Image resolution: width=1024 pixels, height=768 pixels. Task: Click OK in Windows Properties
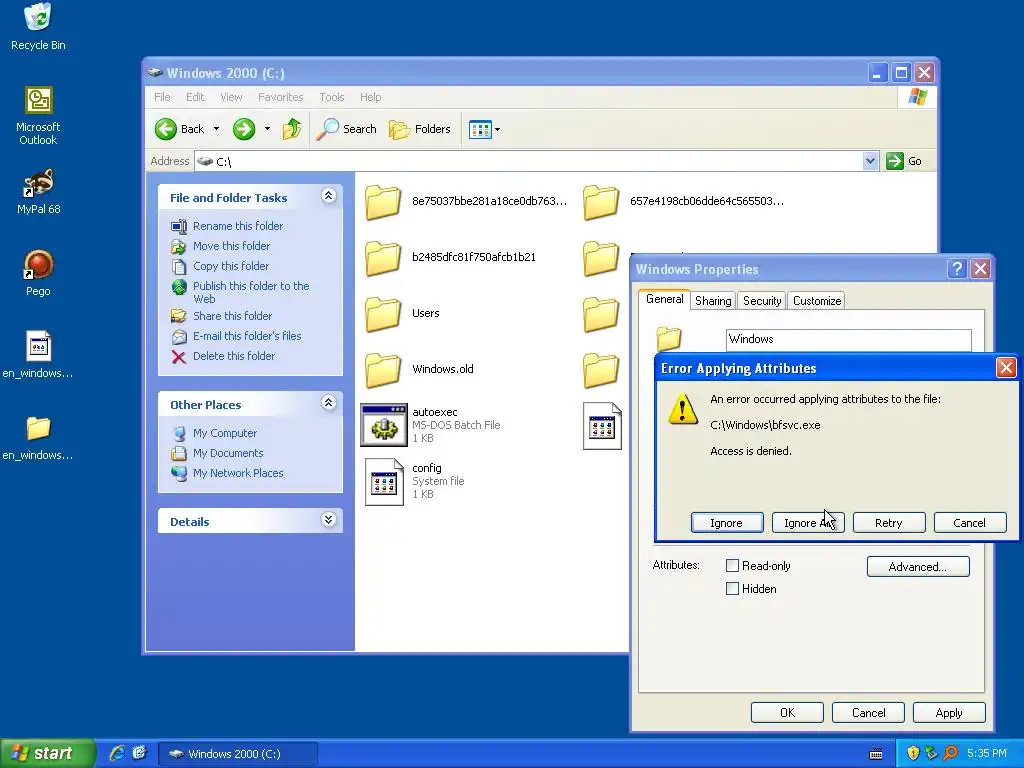click(x=787, y=712)
